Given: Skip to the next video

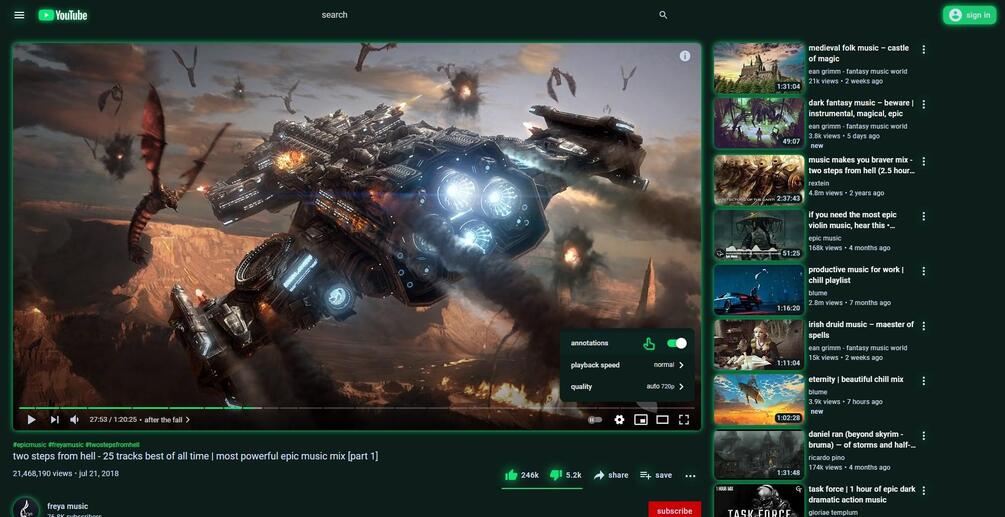Looking at the screenshot, I should pos(54,420).
